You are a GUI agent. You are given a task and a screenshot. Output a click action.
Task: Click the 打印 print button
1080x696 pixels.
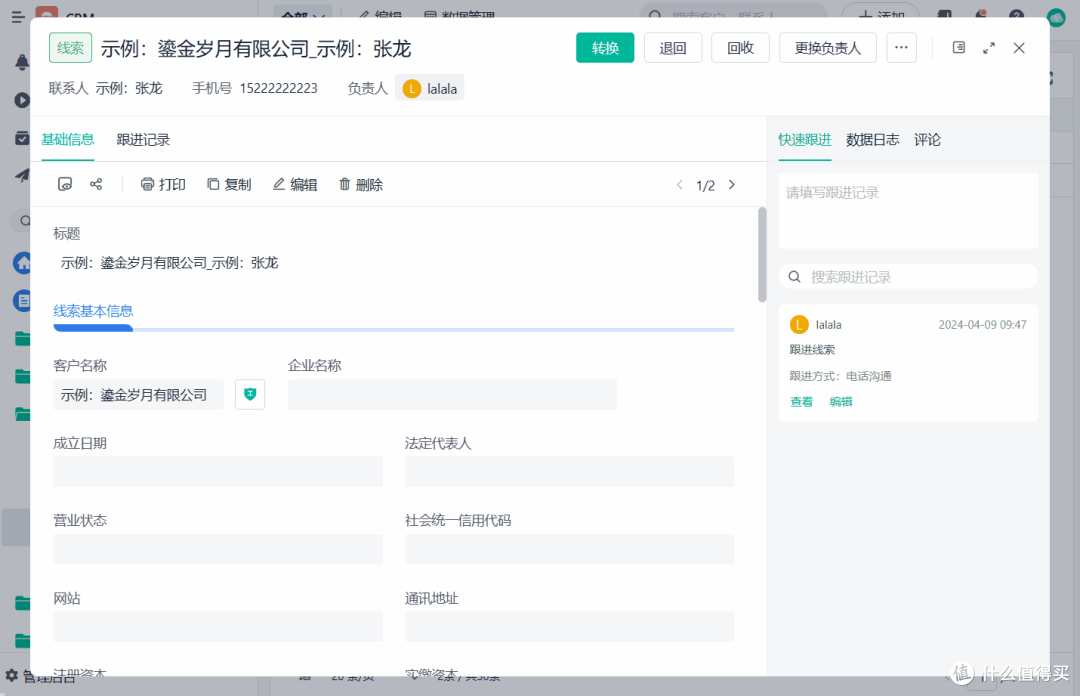click(x=163, y=185)
